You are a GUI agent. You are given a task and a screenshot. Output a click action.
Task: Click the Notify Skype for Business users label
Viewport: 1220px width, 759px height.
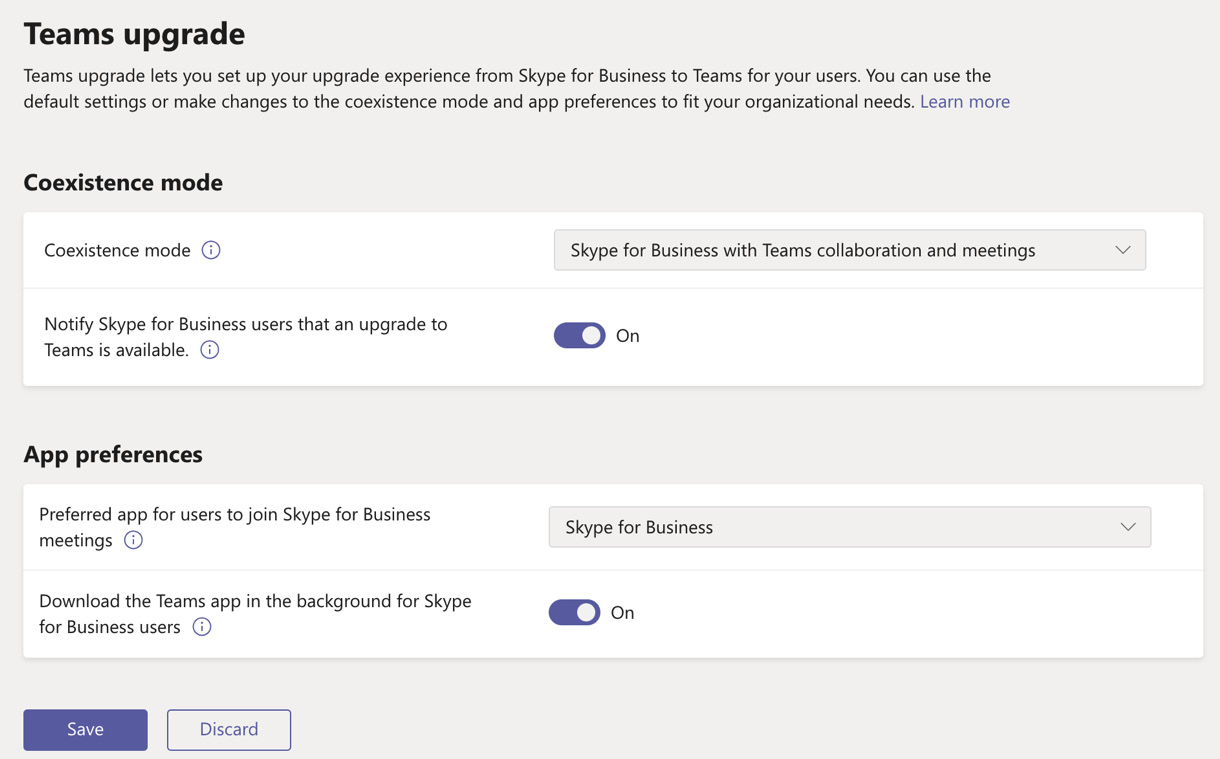tap(246, 337)
